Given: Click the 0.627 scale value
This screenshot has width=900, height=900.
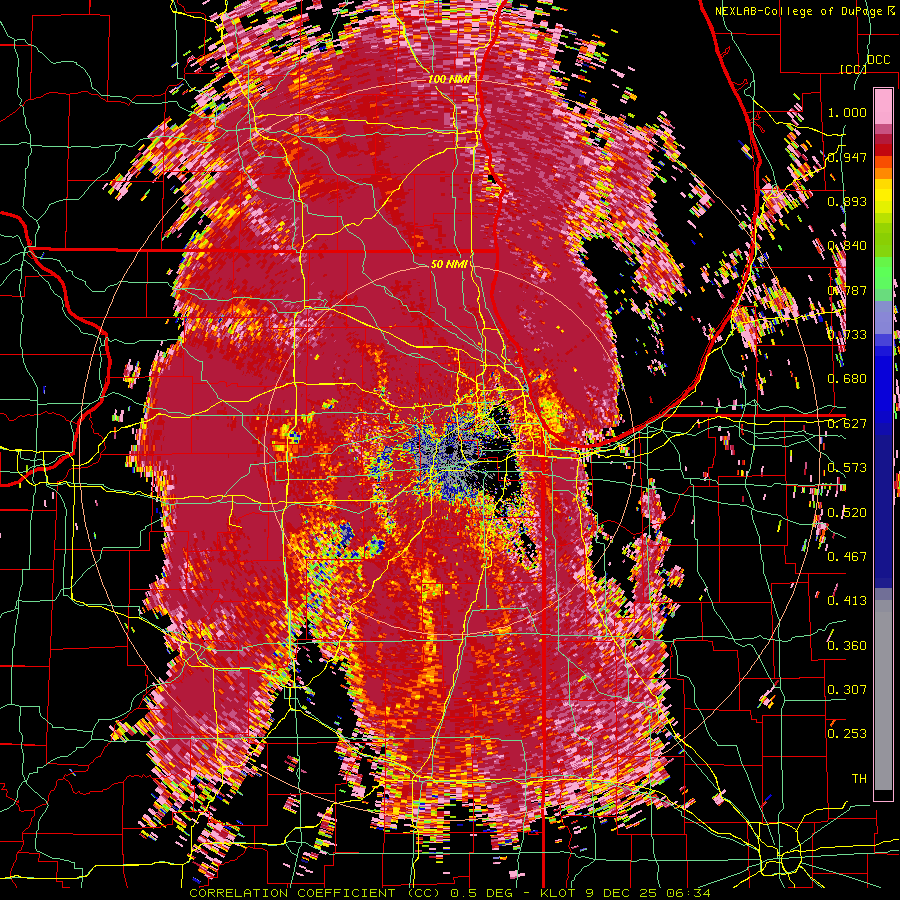Looking at the screenshot, I should tap(847, 424).
